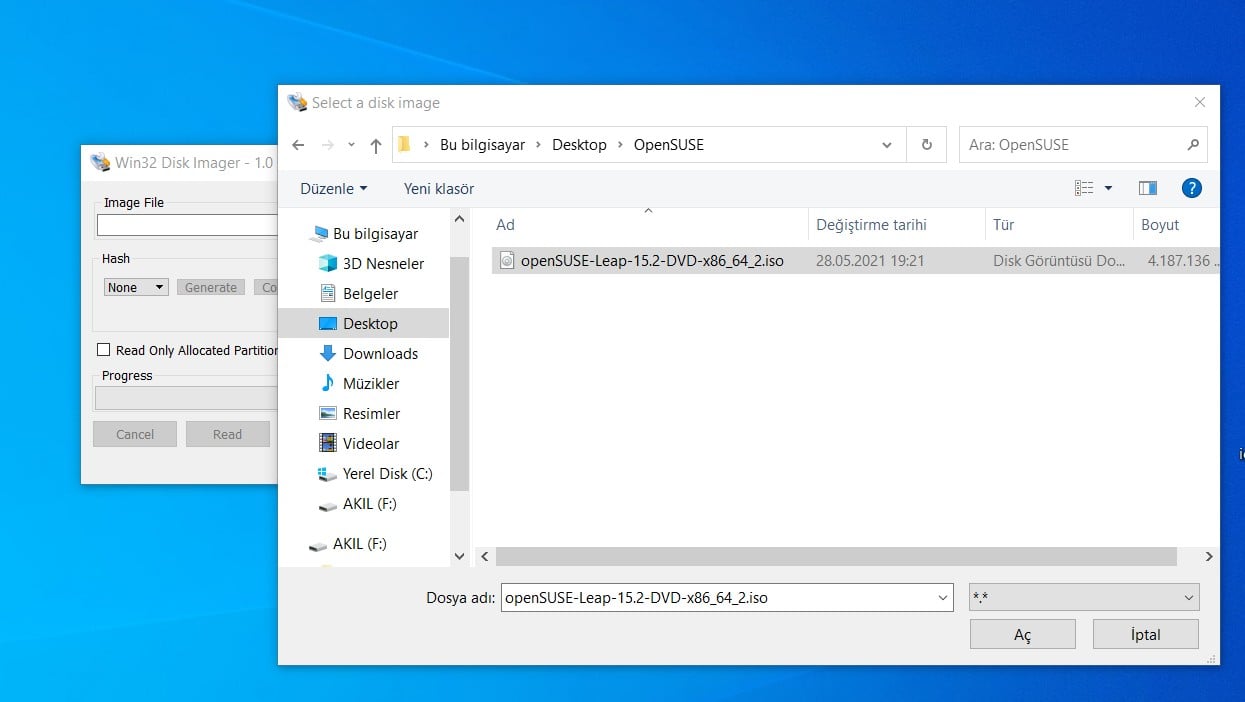
Task: Expand Dosya adı dropdown arrow
Action: click(x=943, y=598)
